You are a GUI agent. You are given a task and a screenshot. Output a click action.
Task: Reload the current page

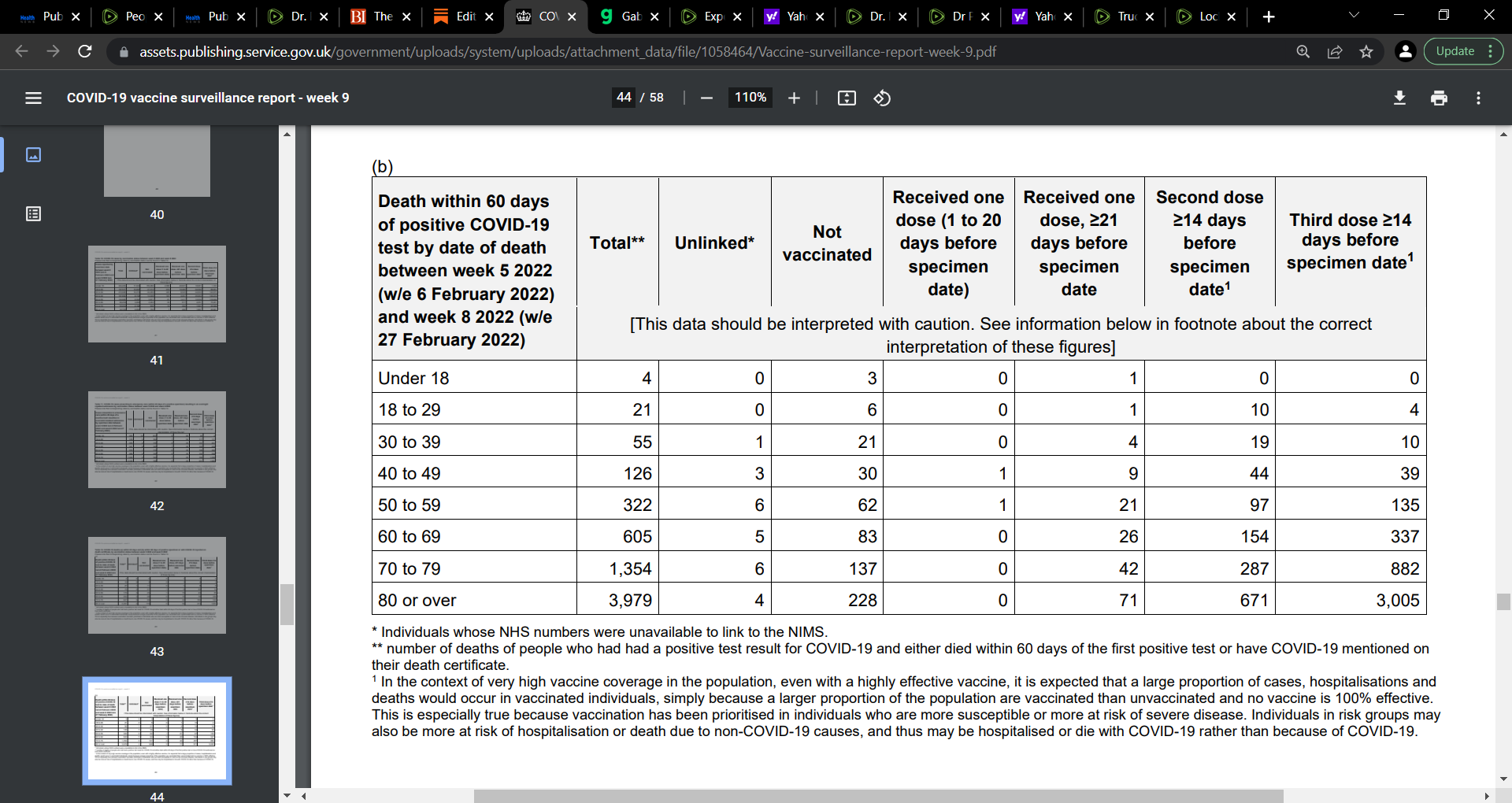85,51
